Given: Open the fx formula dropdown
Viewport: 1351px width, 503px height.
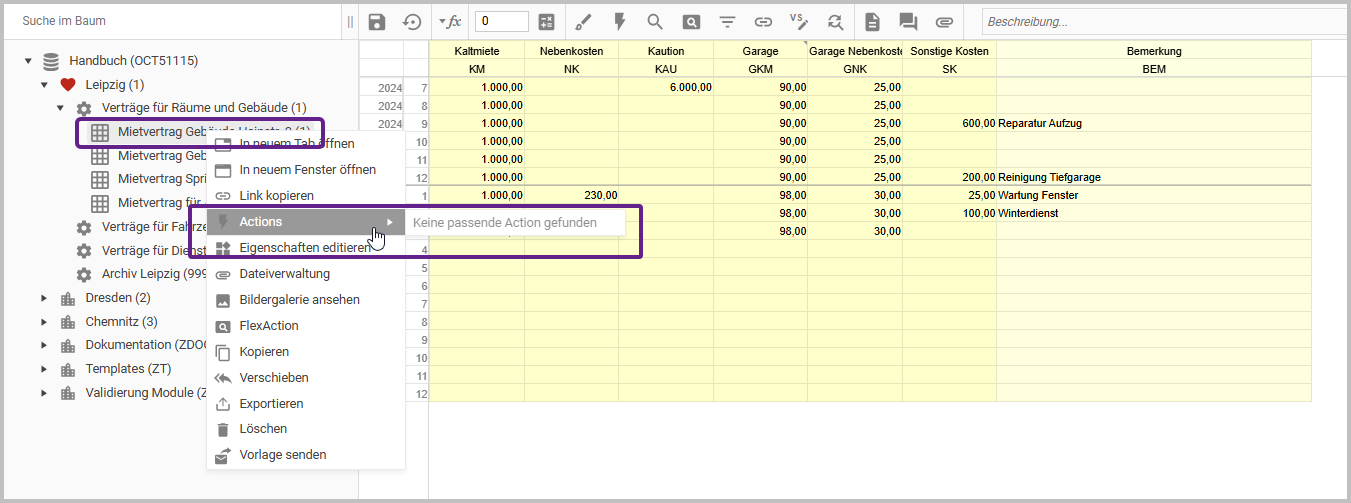Looking at the screenshot, I should point(450,22).
